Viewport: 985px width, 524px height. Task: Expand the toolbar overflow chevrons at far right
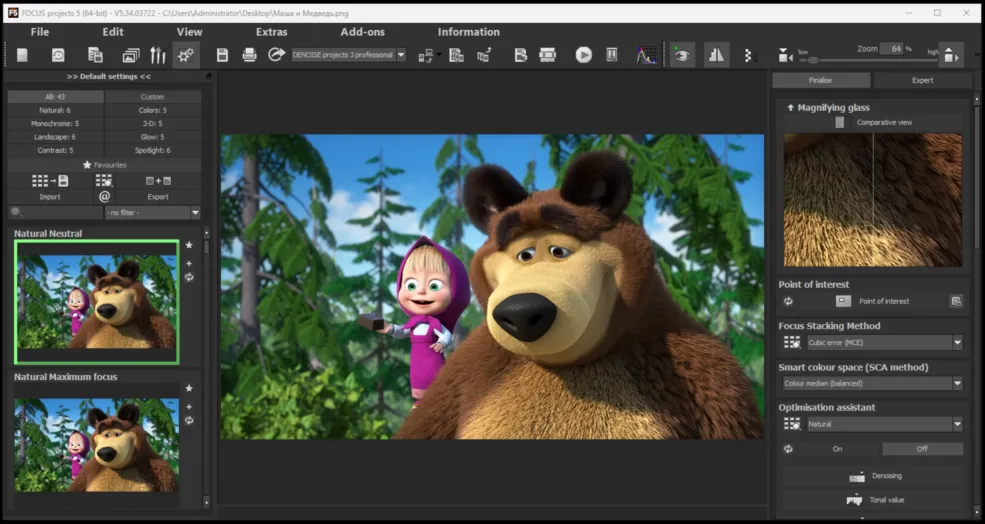click(x=976, y=55)
